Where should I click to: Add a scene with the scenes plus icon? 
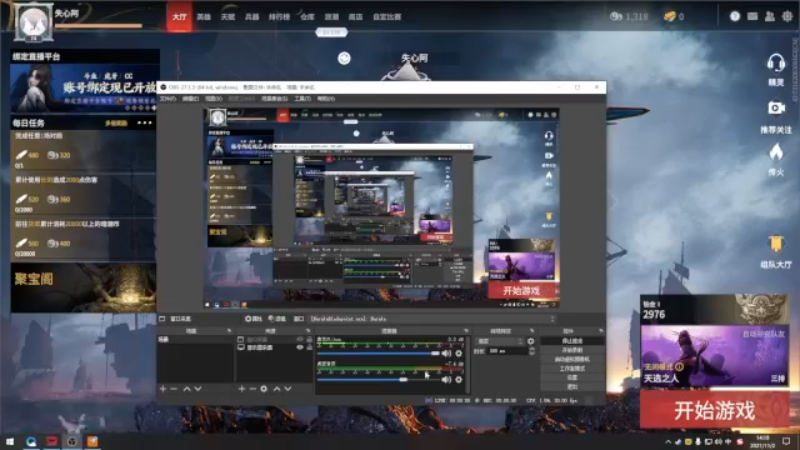[163, 389]
